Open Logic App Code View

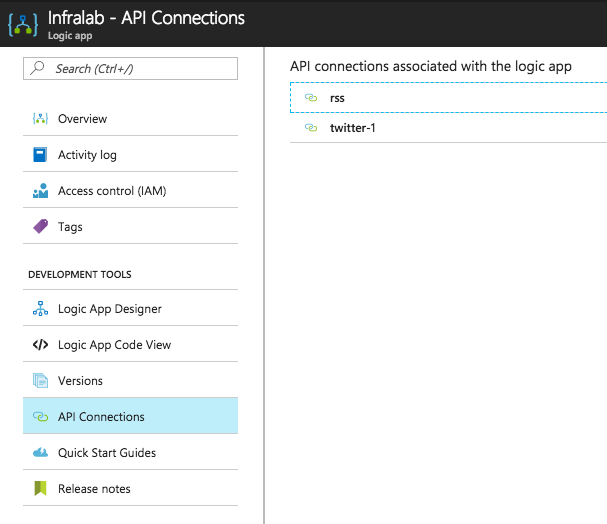tap(130, 344)
